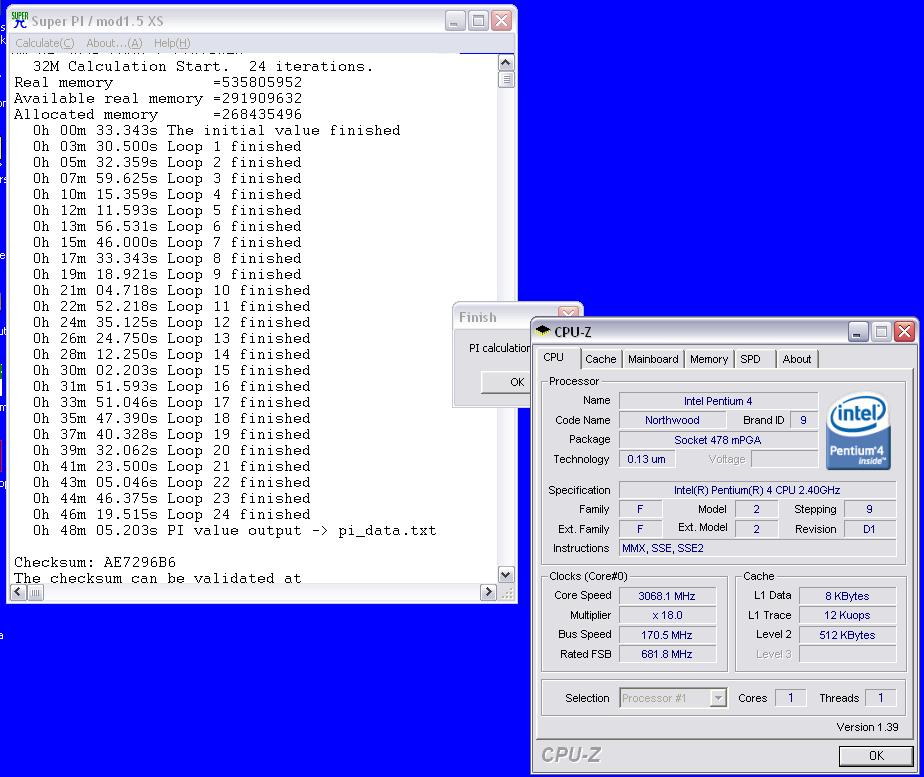Click the Super PI scroll up arrow
The image size is (924, 777).
[x=506, y=62]
